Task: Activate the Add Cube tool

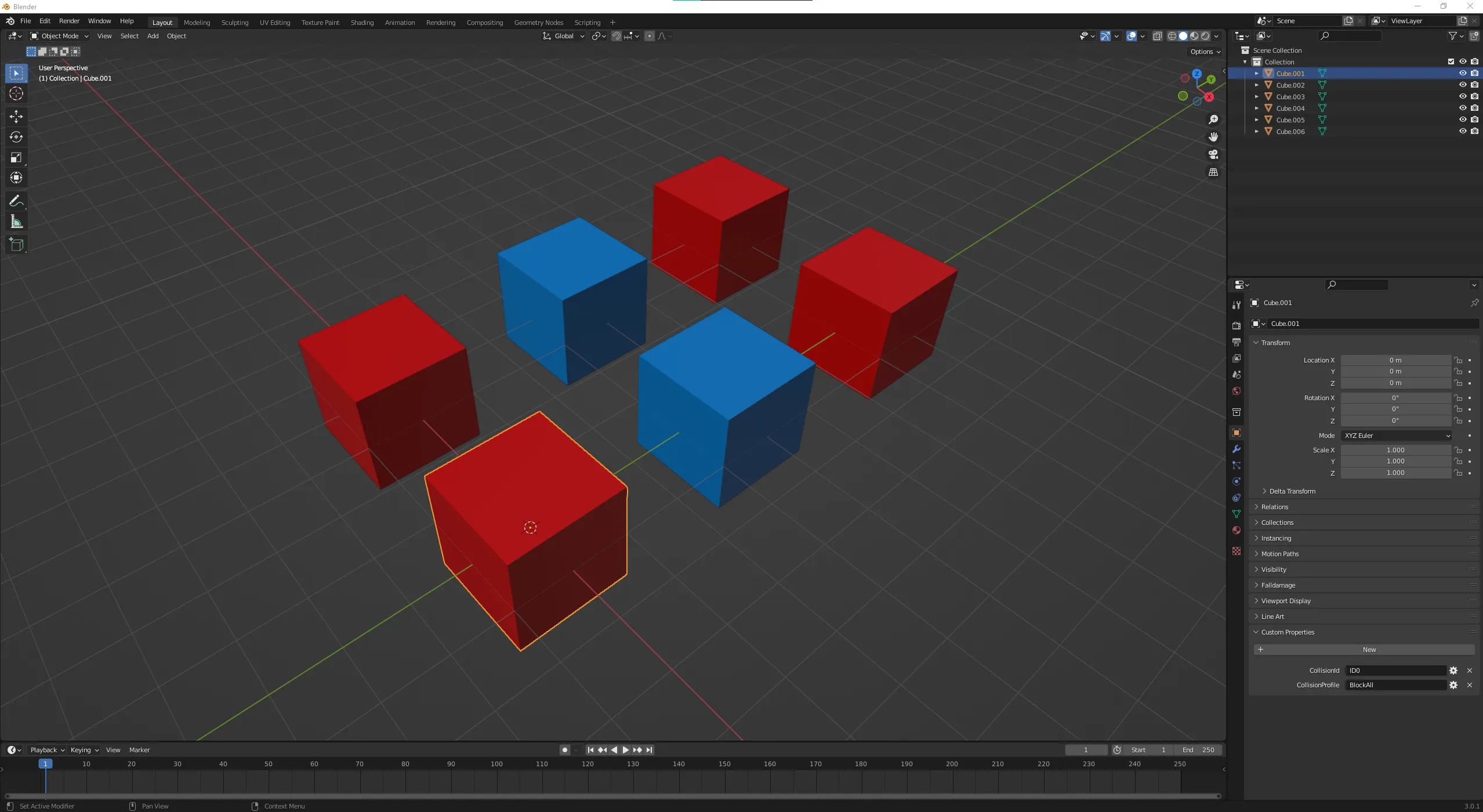Action: coord(16,244)
